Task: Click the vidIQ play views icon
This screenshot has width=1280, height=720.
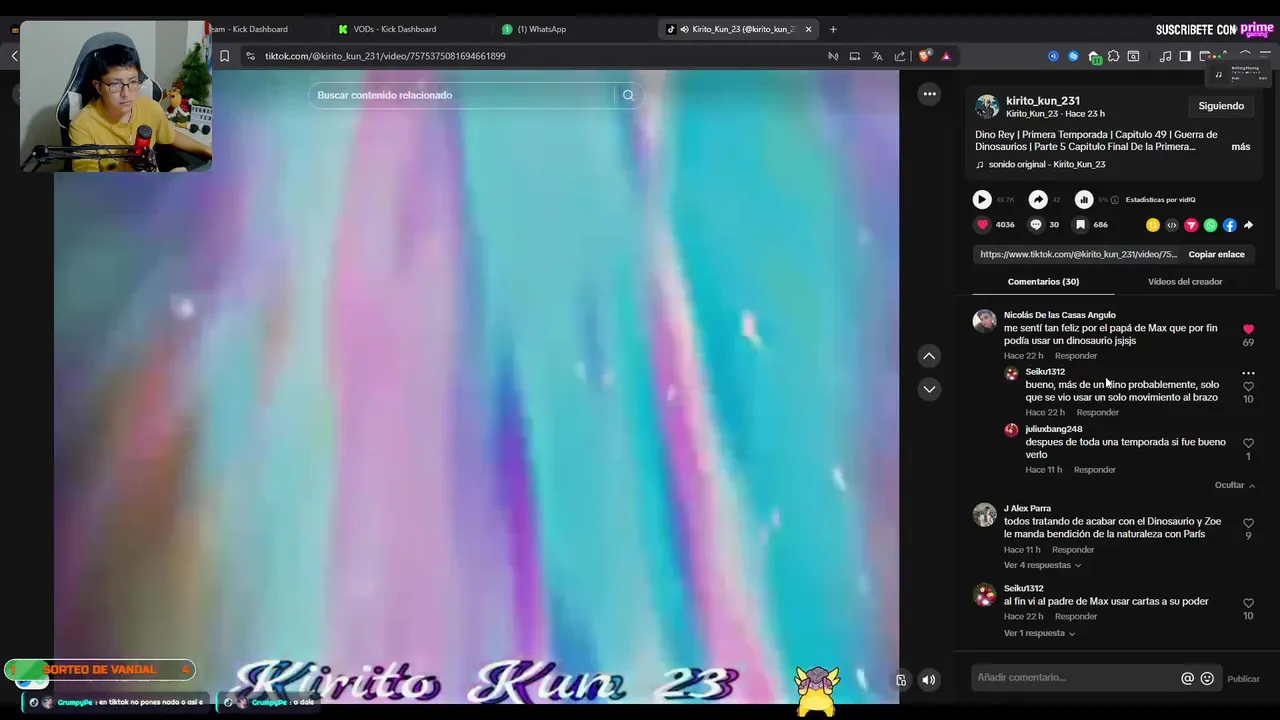Action: (982, 199)
